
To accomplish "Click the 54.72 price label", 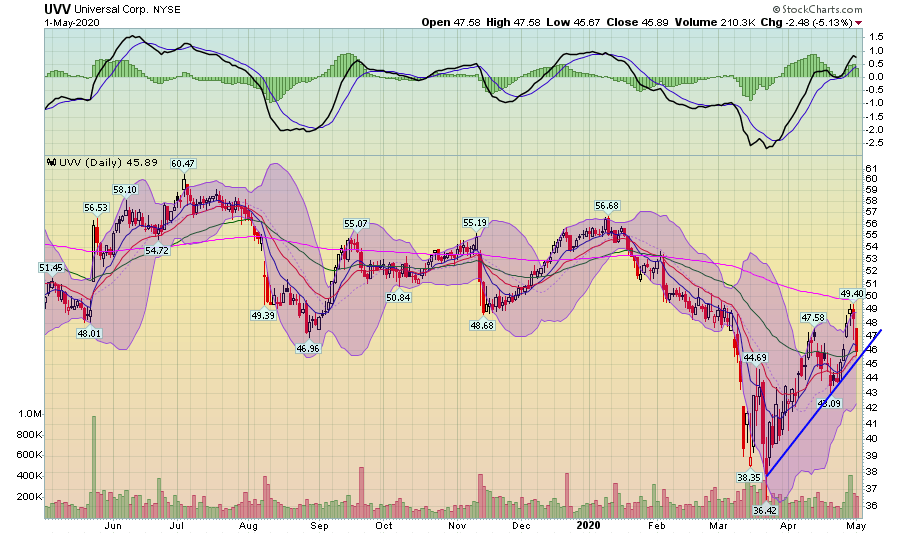I will [157, 250].
